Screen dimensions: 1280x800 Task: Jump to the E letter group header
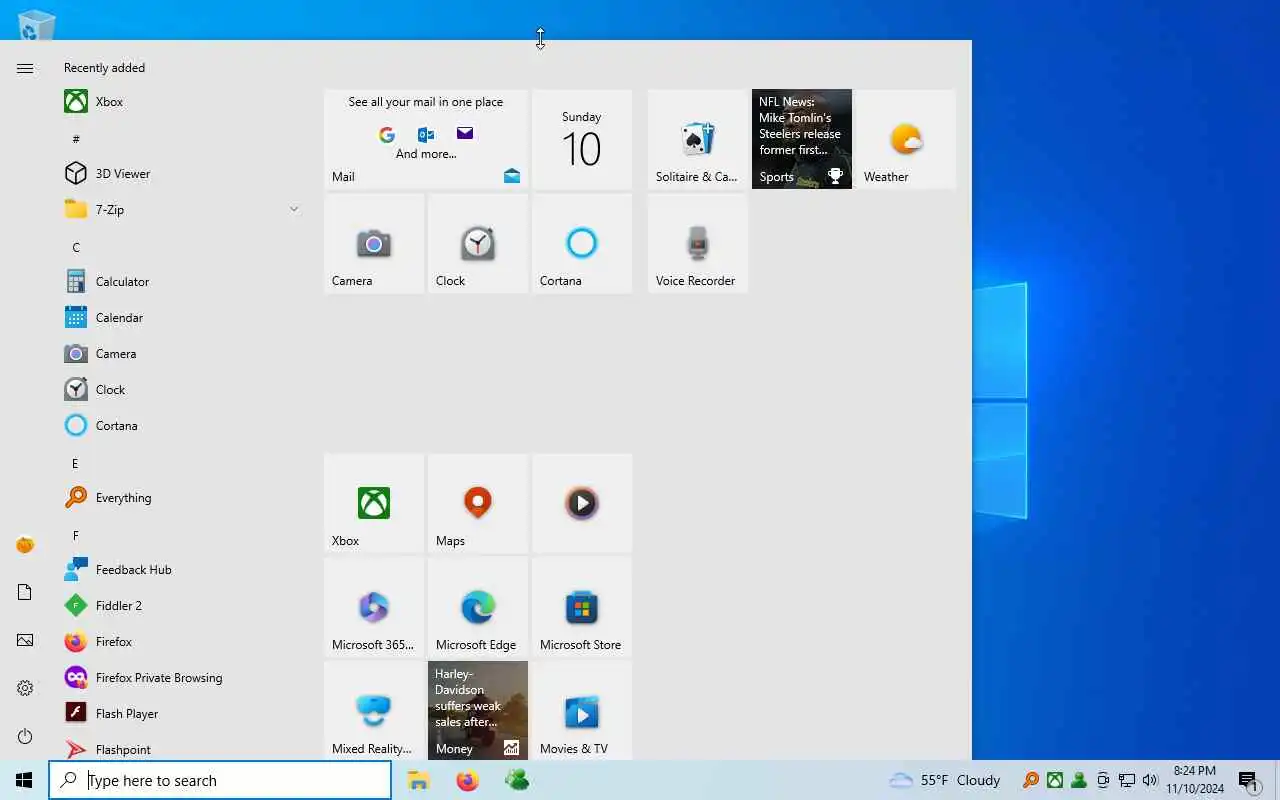tap(75, 463)
